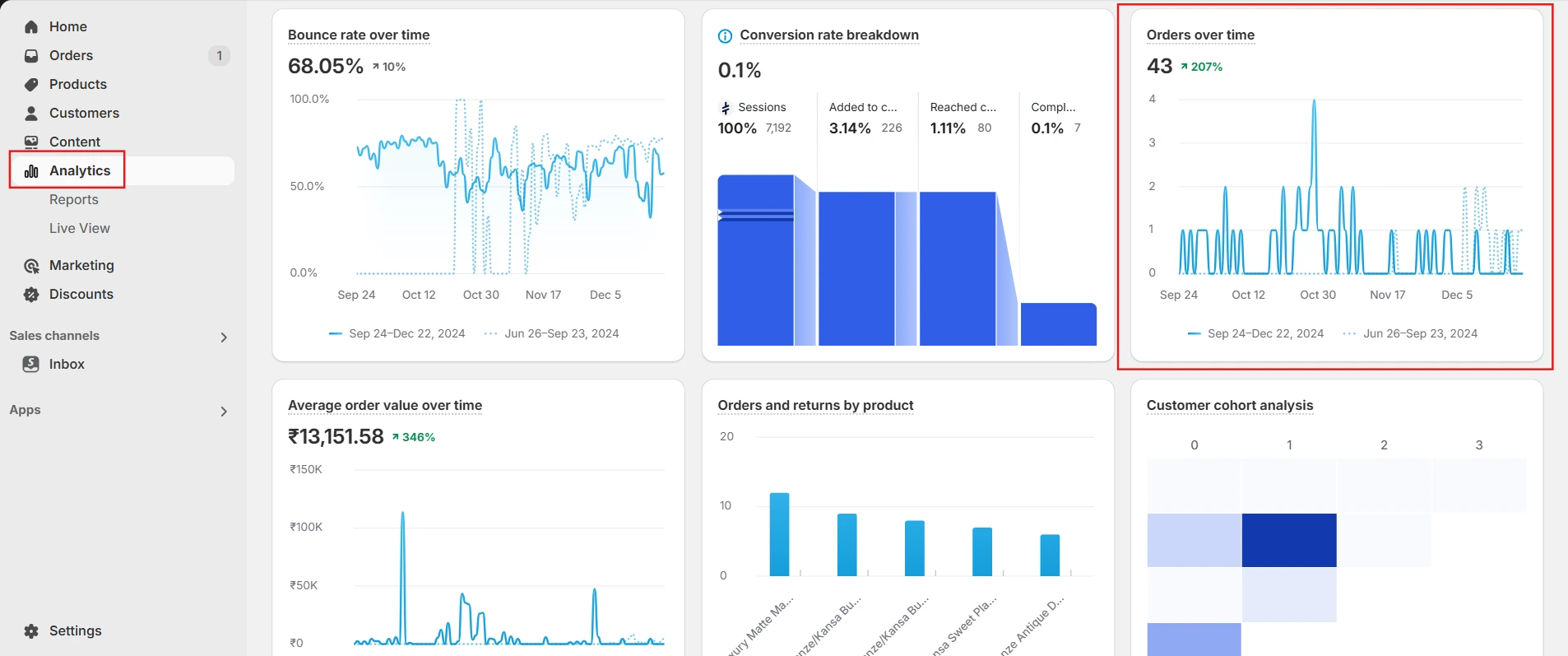Open Orders and returns by product report
The image size is (1568, 656).
tap(815, 406)
